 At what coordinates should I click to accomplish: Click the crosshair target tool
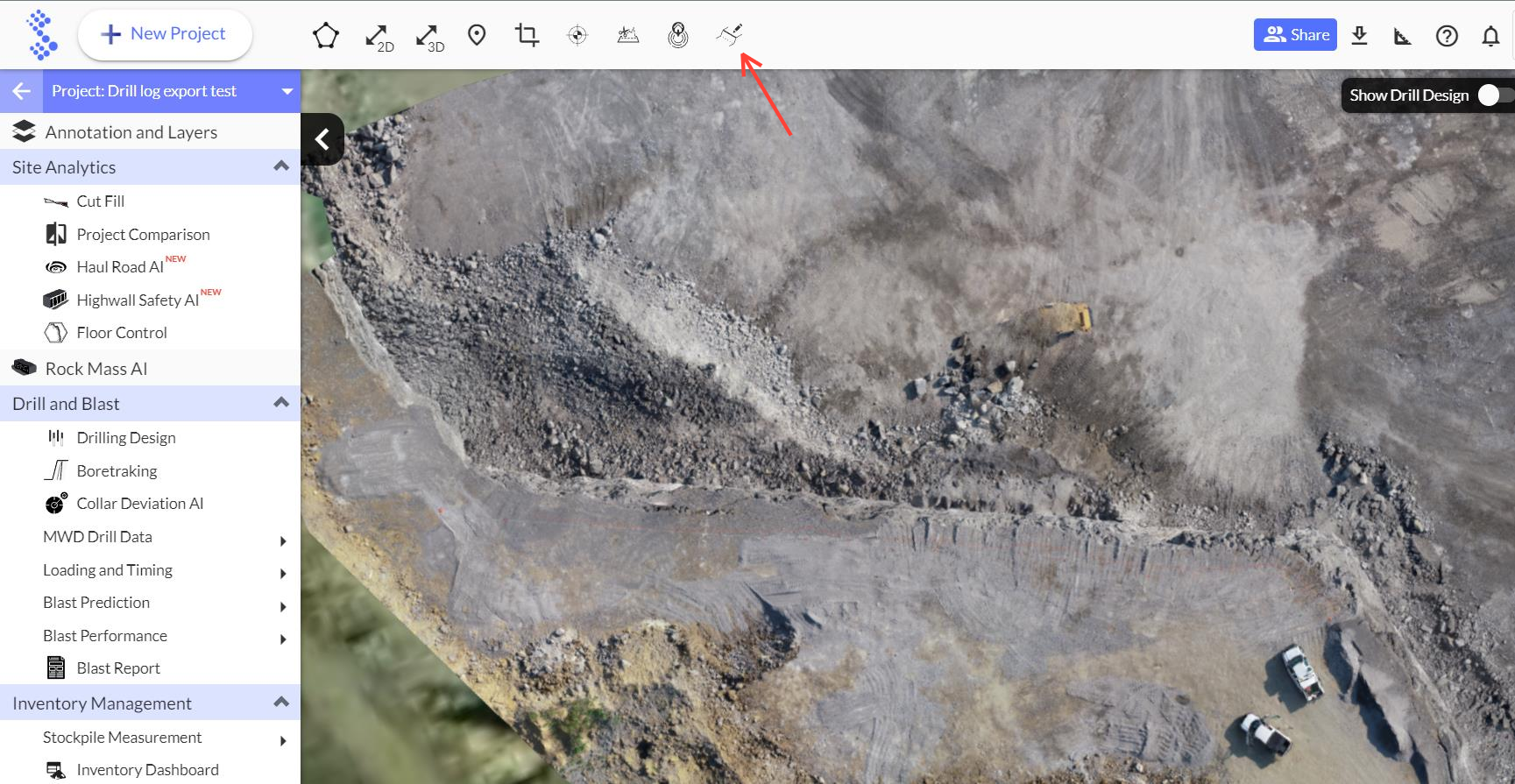(x=577, y=35)
